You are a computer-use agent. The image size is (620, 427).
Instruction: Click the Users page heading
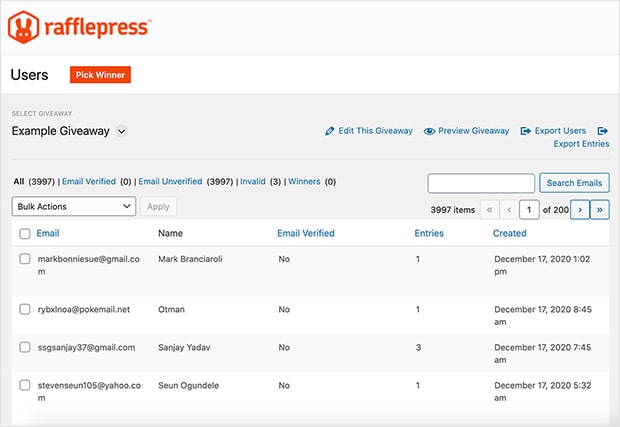tap(29, 75)
